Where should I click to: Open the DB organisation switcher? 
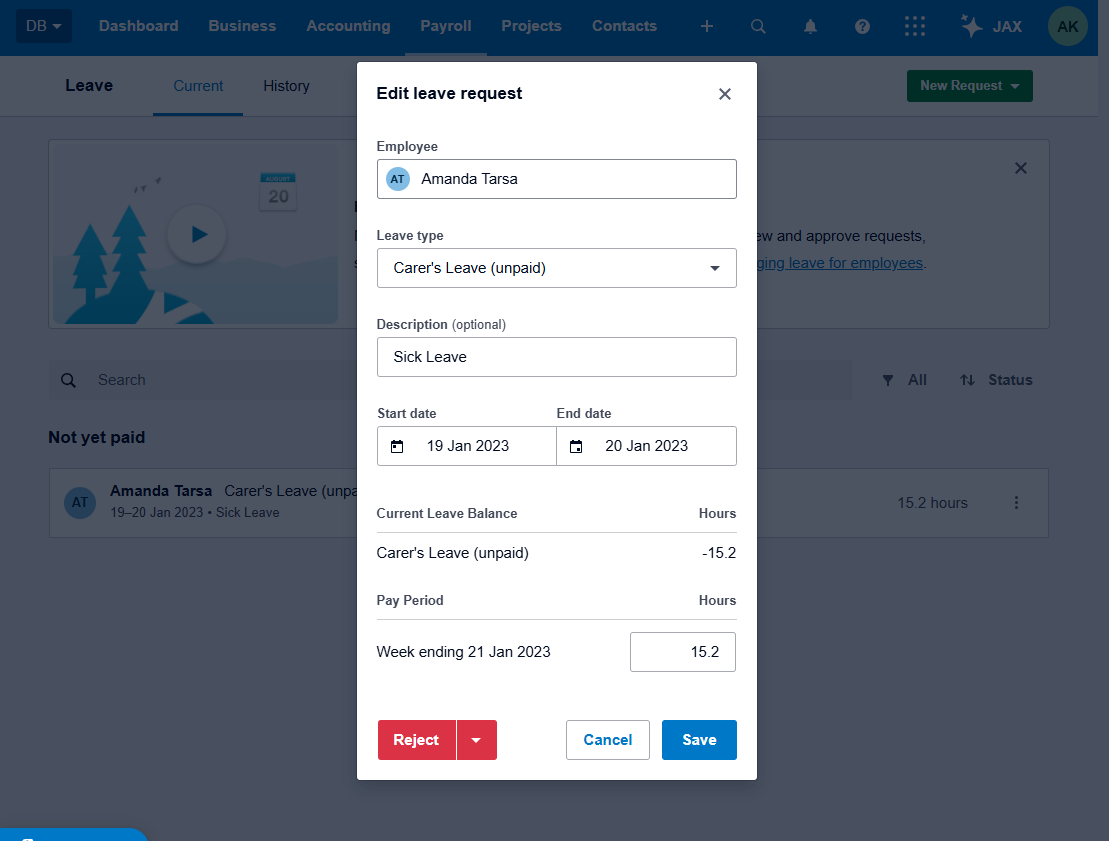click(43, 26)
